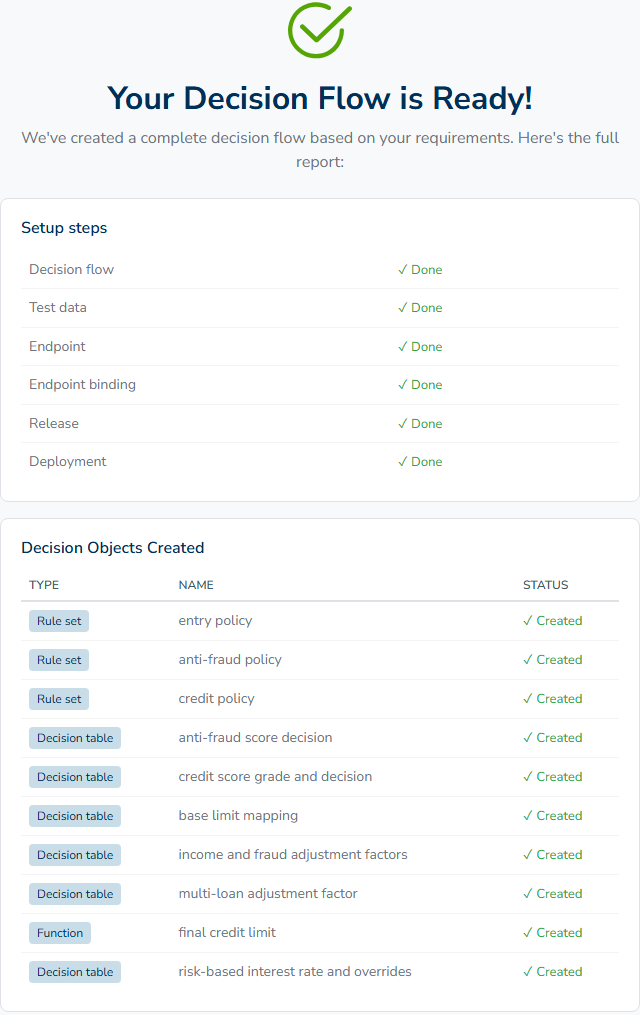Click Decision table badge for base limit mapping

pos(75,816)
